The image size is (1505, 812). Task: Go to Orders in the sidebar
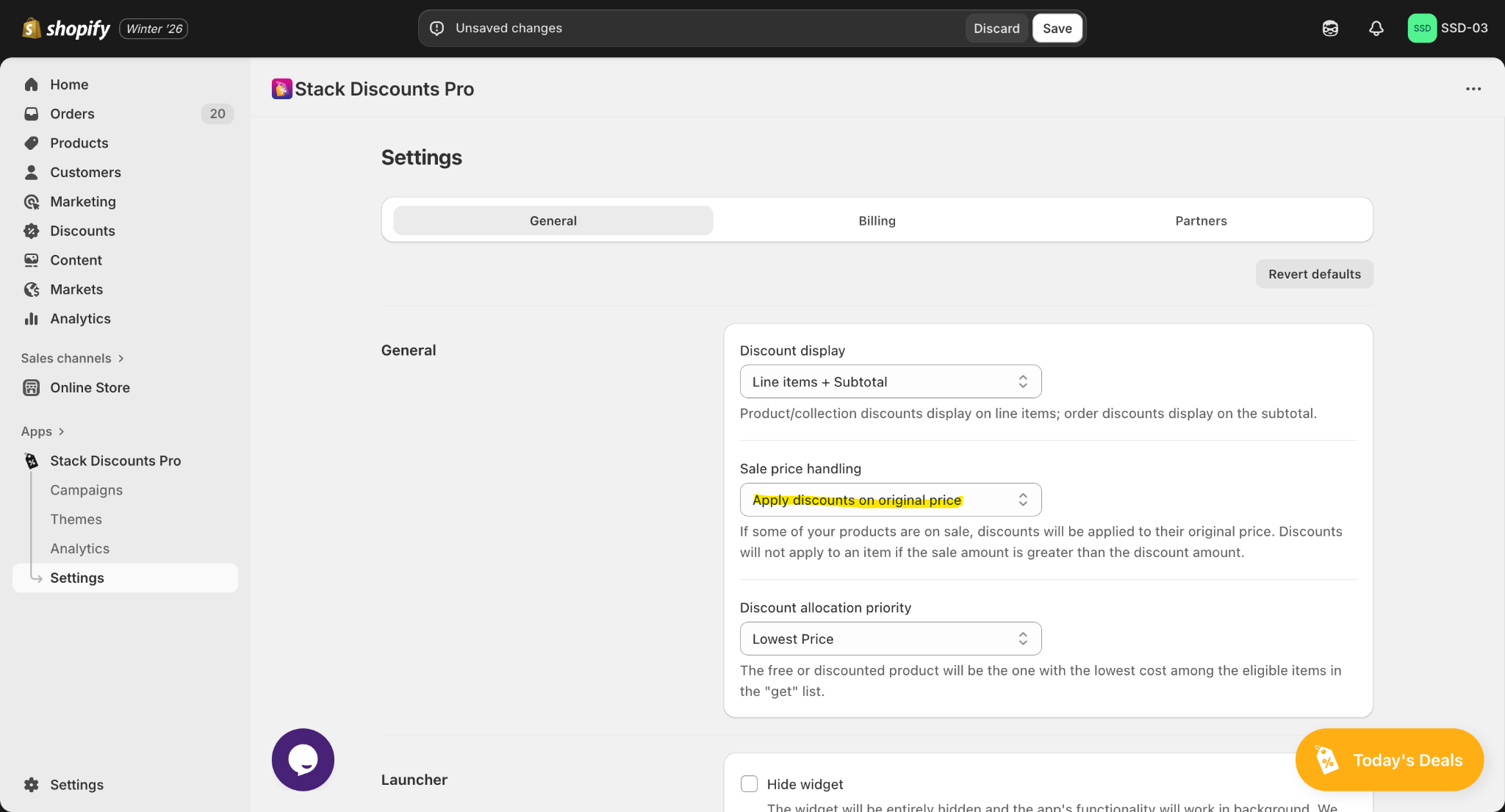pyautogui.click(x=72, y=114)
